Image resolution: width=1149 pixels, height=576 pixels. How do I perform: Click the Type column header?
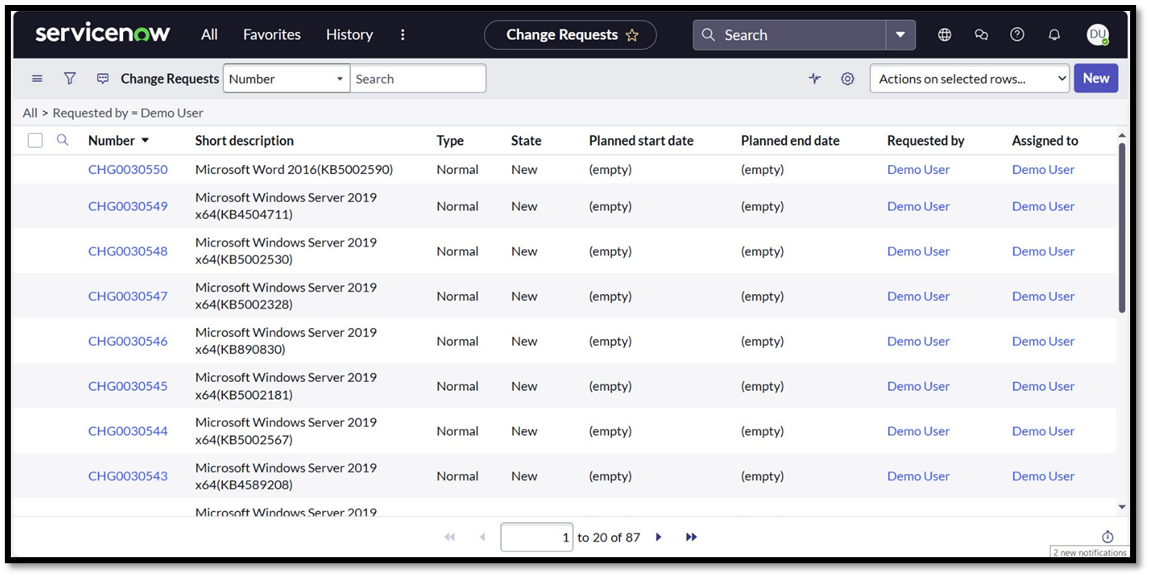point(450,141)
